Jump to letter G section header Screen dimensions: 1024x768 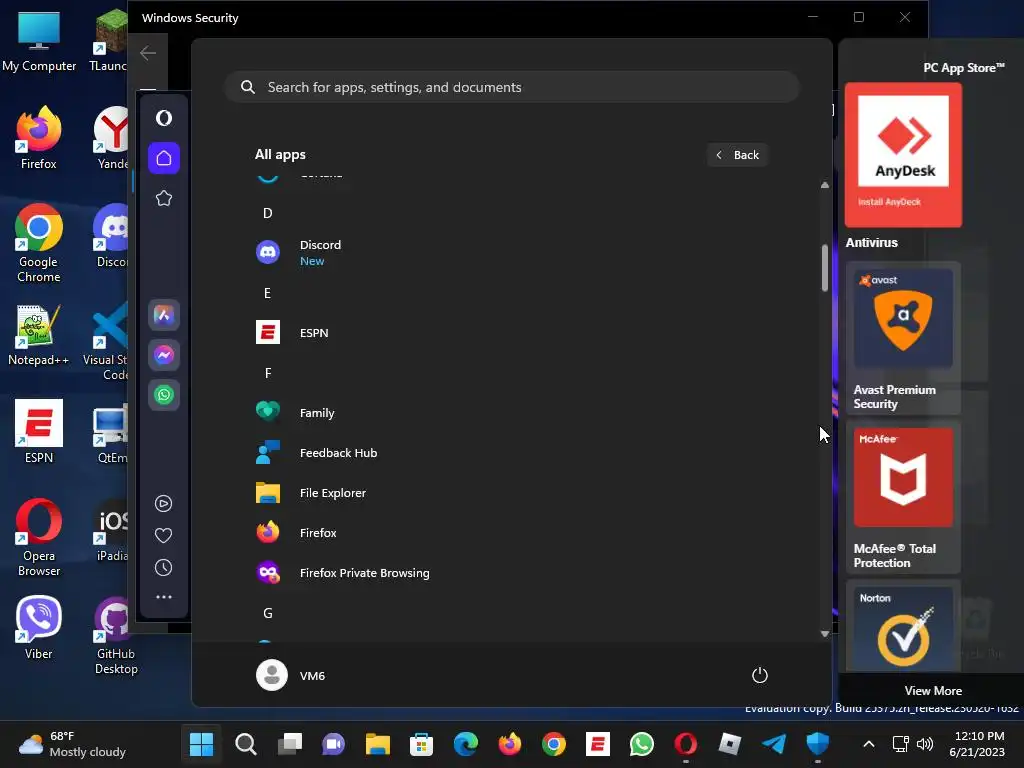point(268,613)
